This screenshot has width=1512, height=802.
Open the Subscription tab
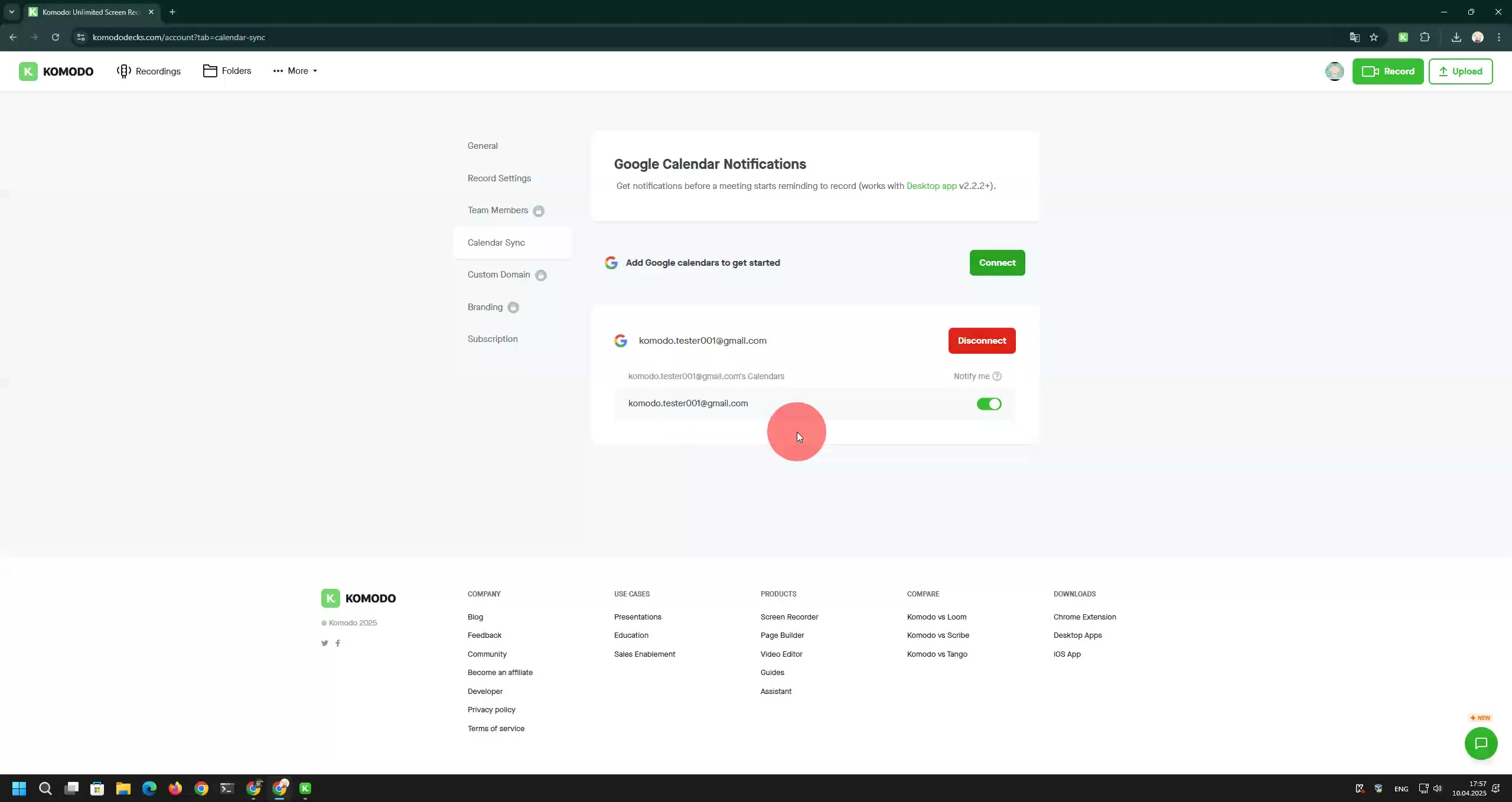tap(493, 339)
